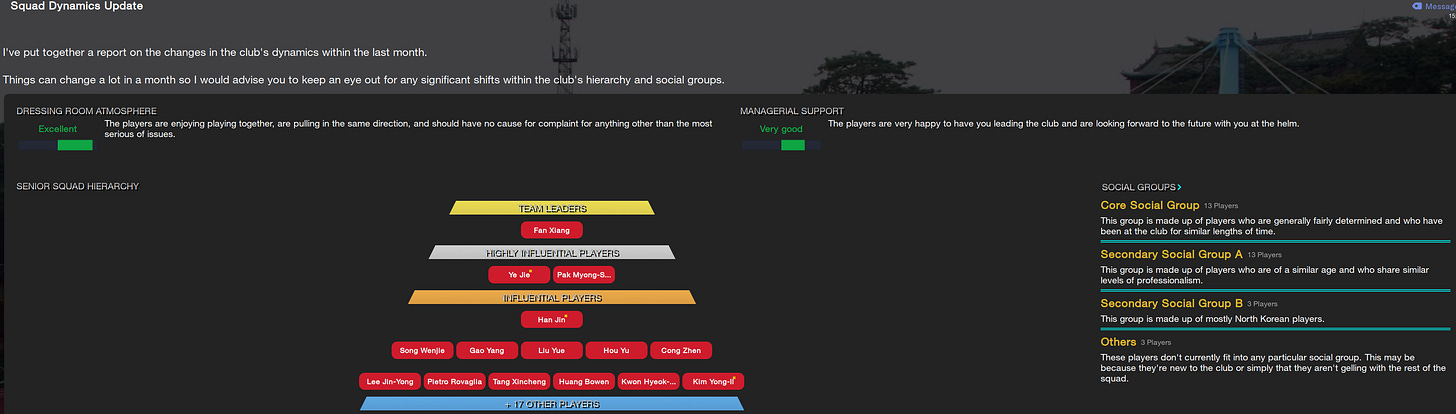
Task: Click the Highly Influential Players banner
Action: [x=552, y=253]
